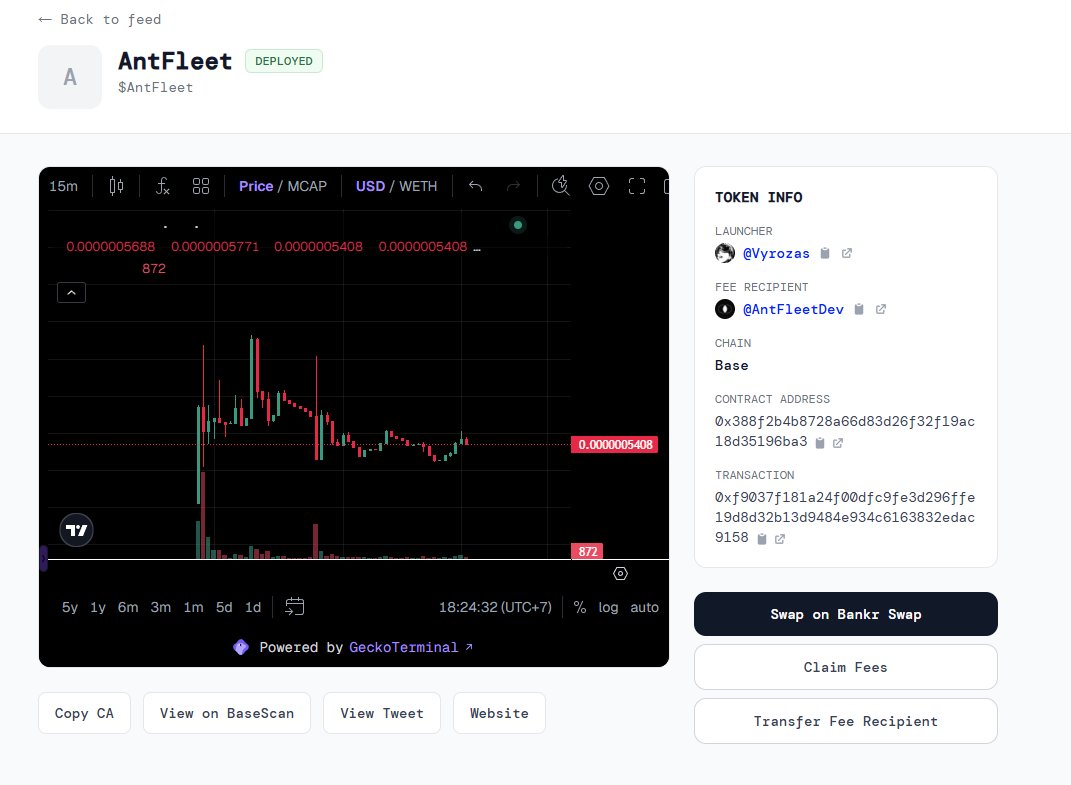This screenshot has width=1071, height=785.
Task: Click the GeckoTerminal diamond logo
Action: coord(241,647)
